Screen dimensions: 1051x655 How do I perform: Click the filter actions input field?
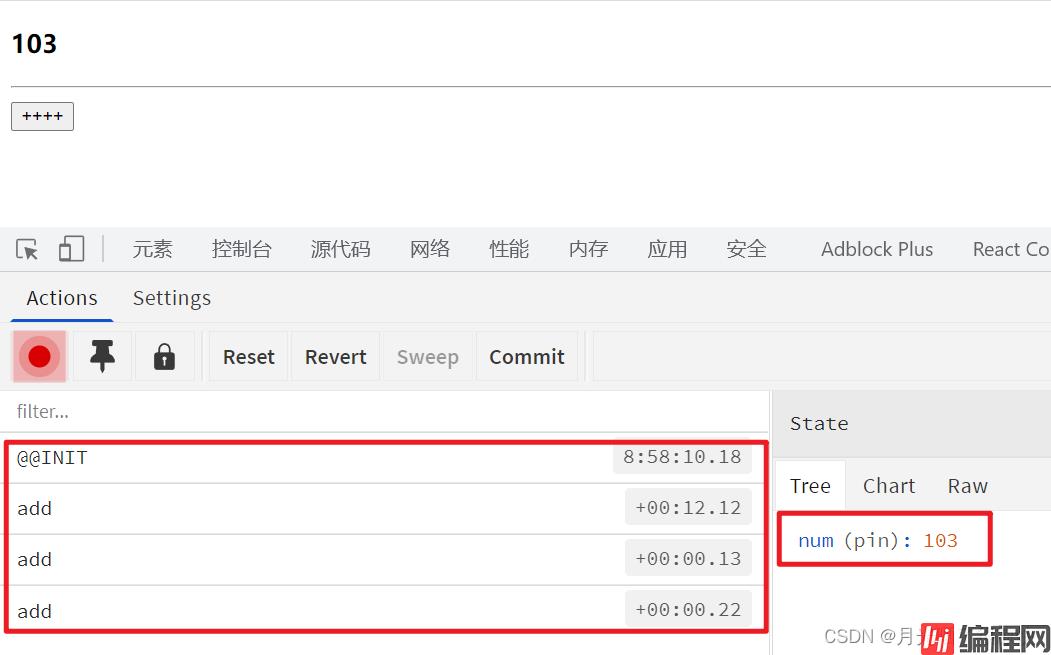(380, 411)
